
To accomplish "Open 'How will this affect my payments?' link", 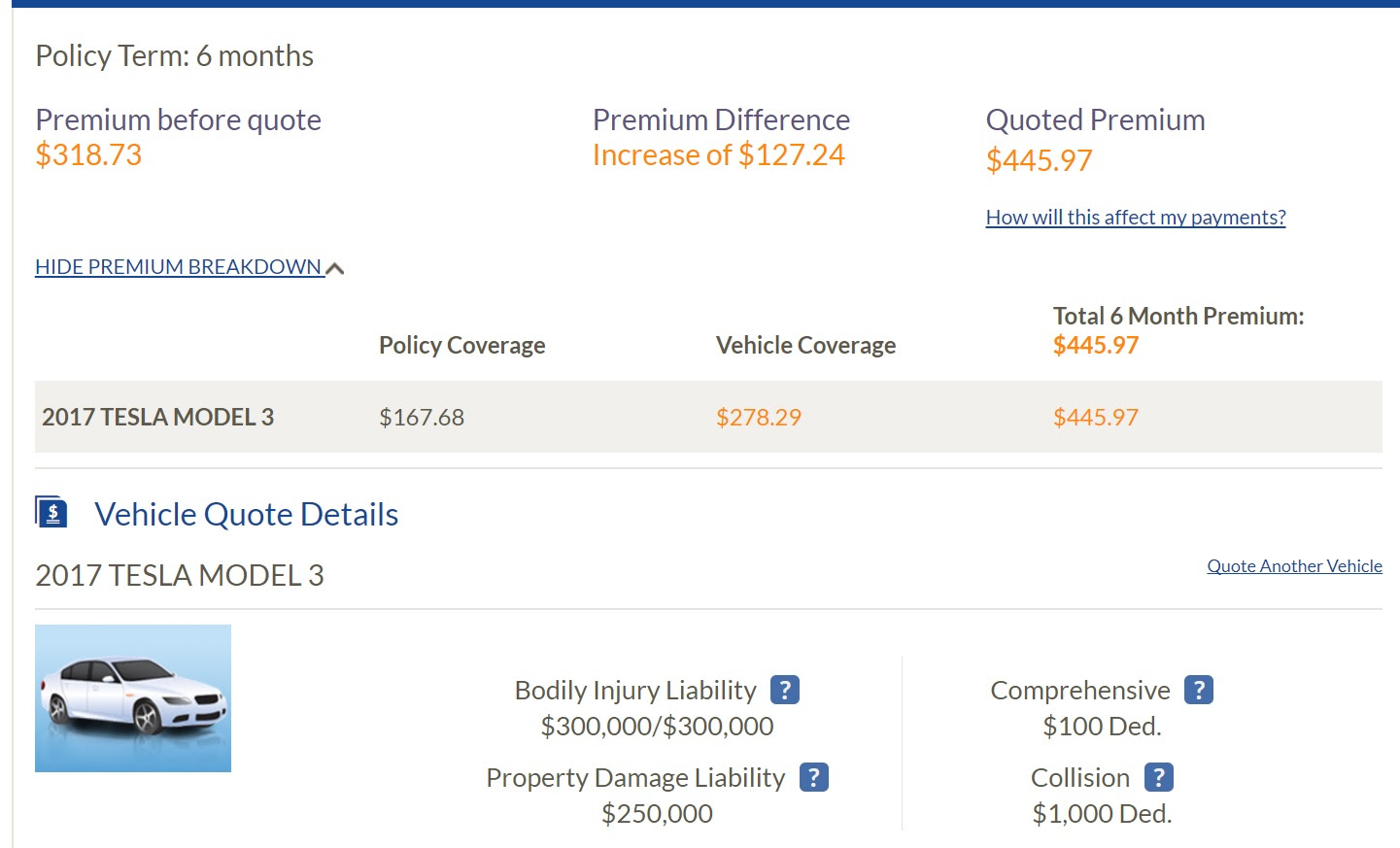I will coord(1134,217).
